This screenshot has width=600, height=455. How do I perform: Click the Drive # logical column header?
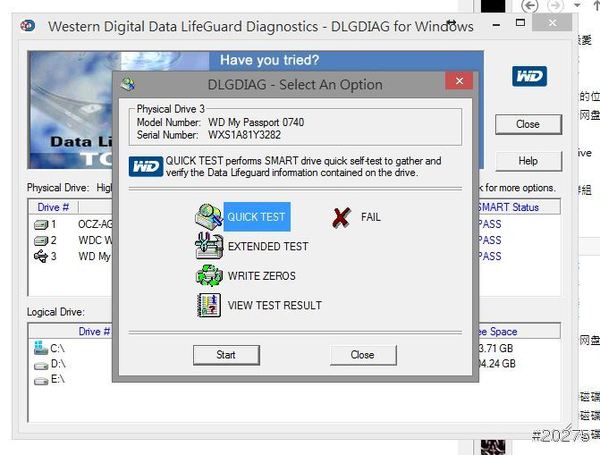pyautogui.click(x=95, y=331)
